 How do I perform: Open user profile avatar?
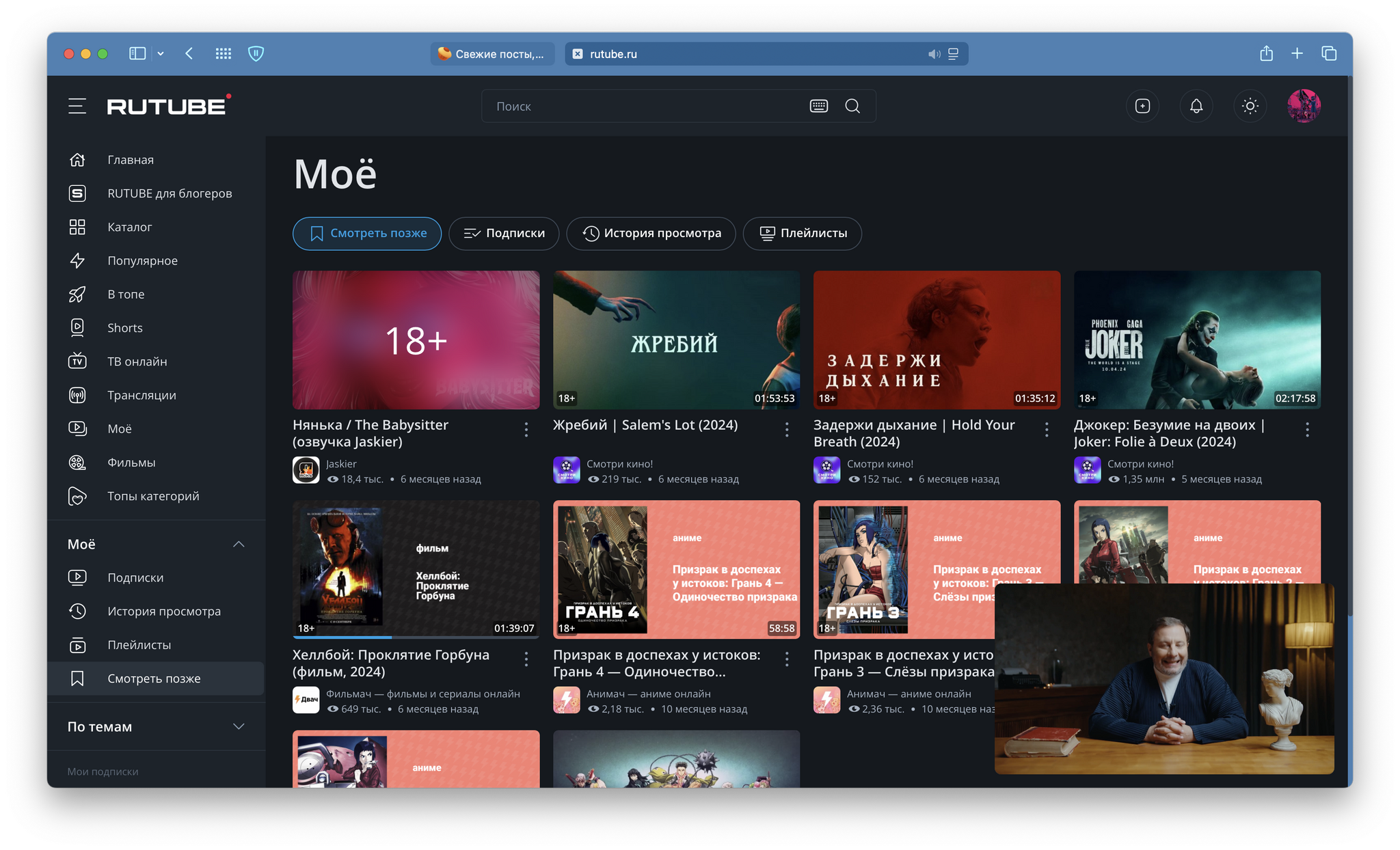tap(1304, 106)
